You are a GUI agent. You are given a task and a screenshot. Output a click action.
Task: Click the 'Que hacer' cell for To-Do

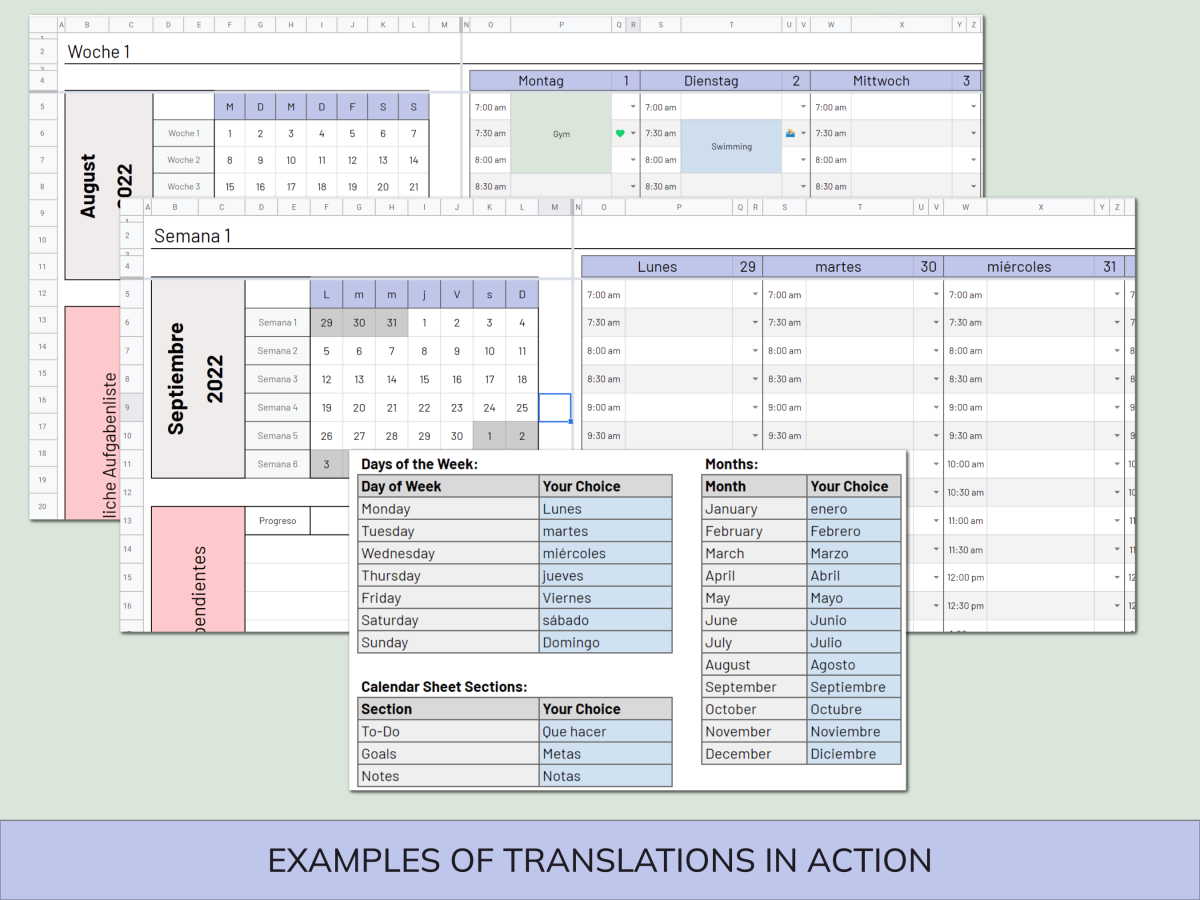[605, 732]
